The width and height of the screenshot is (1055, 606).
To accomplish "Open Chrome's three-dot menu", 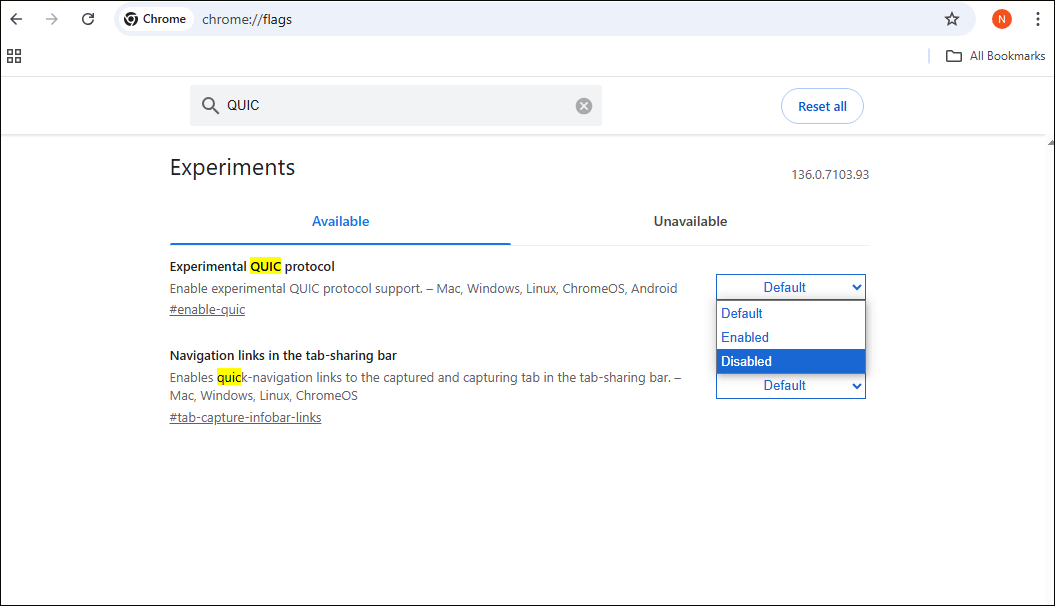I will [x=1037, y=19].
